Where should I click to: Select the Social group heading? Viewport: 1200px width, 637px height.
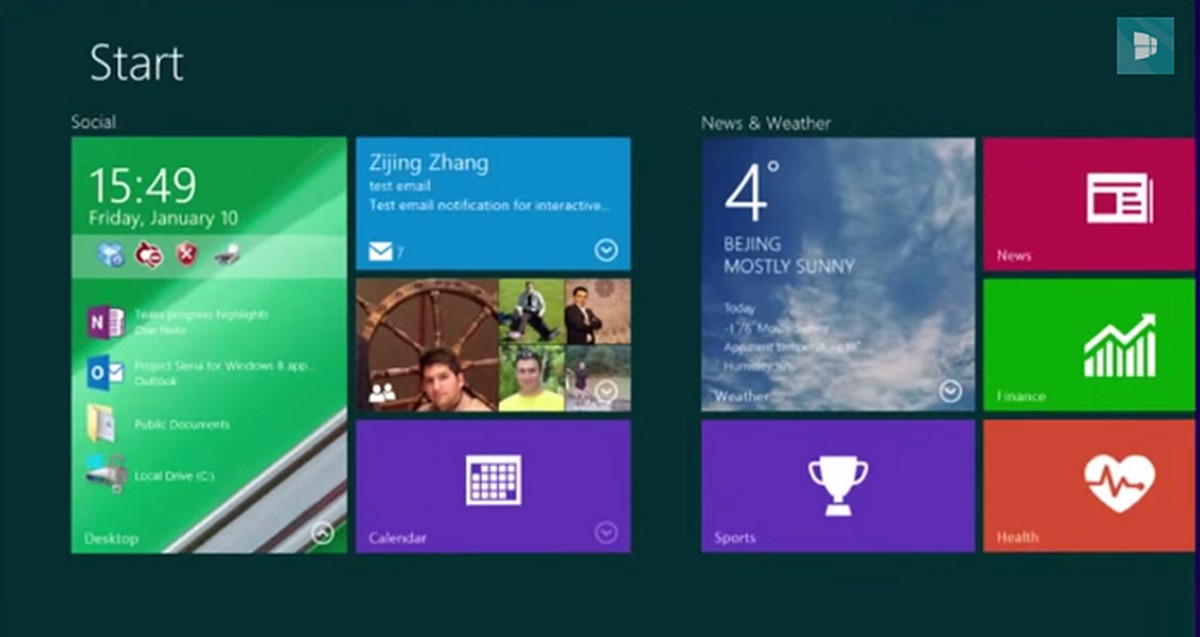pyautogui.click(x=94, y=121)
